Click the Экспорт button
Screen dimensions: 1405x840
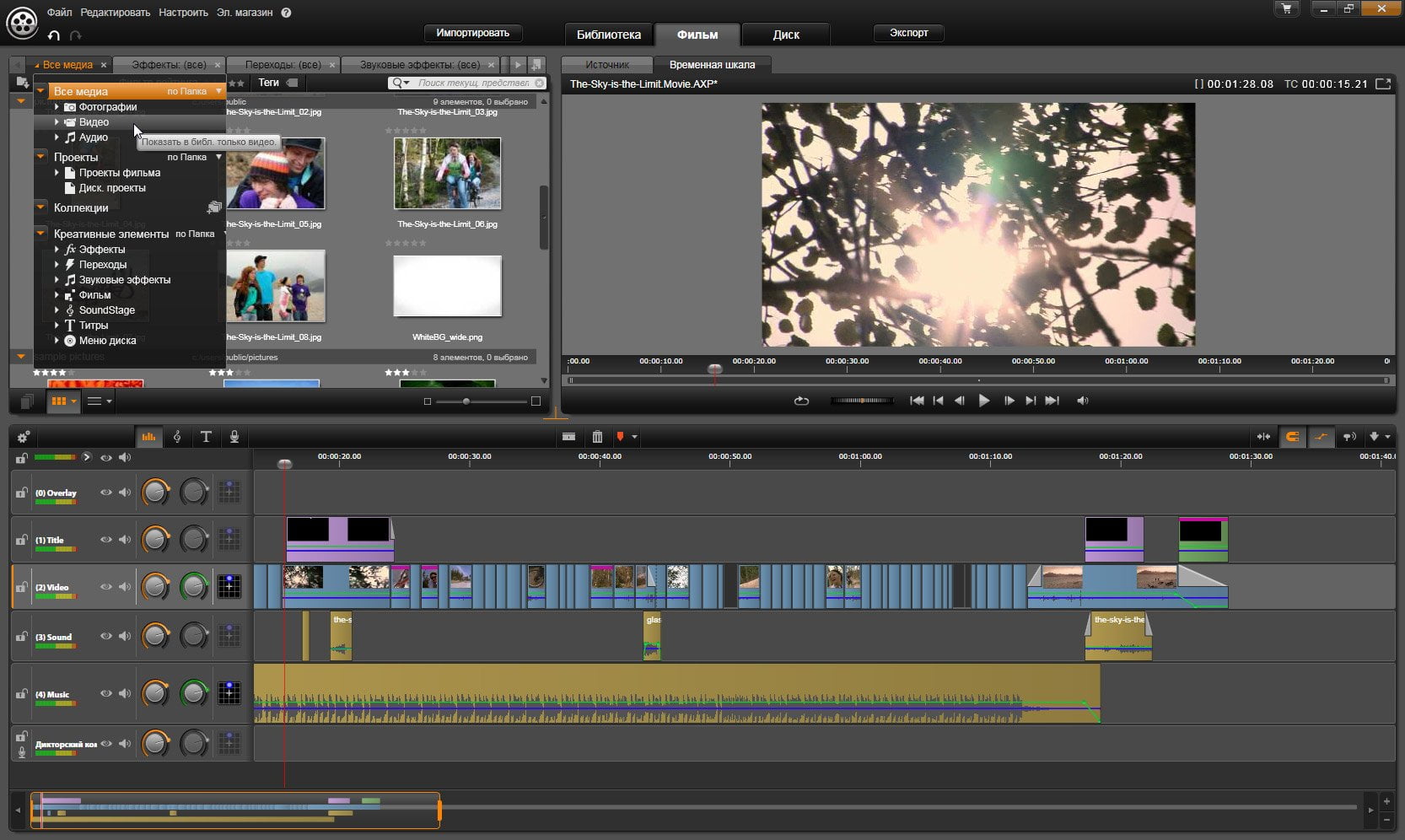908,33
